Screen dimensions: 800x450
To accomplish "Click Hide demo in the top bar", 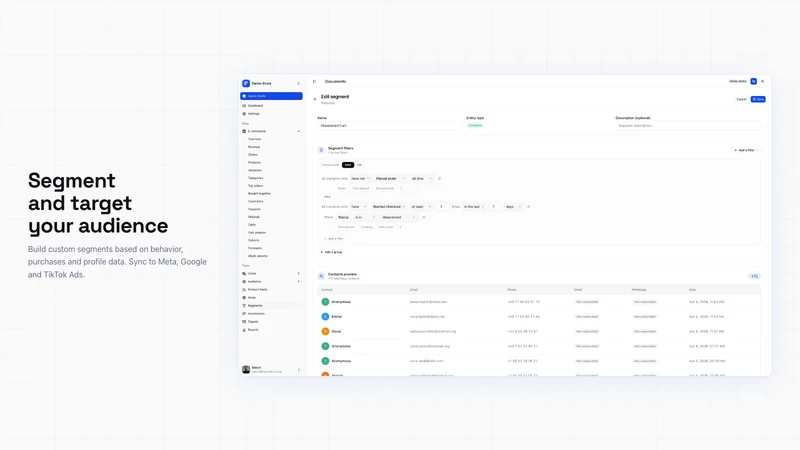I will pos(738,82).
